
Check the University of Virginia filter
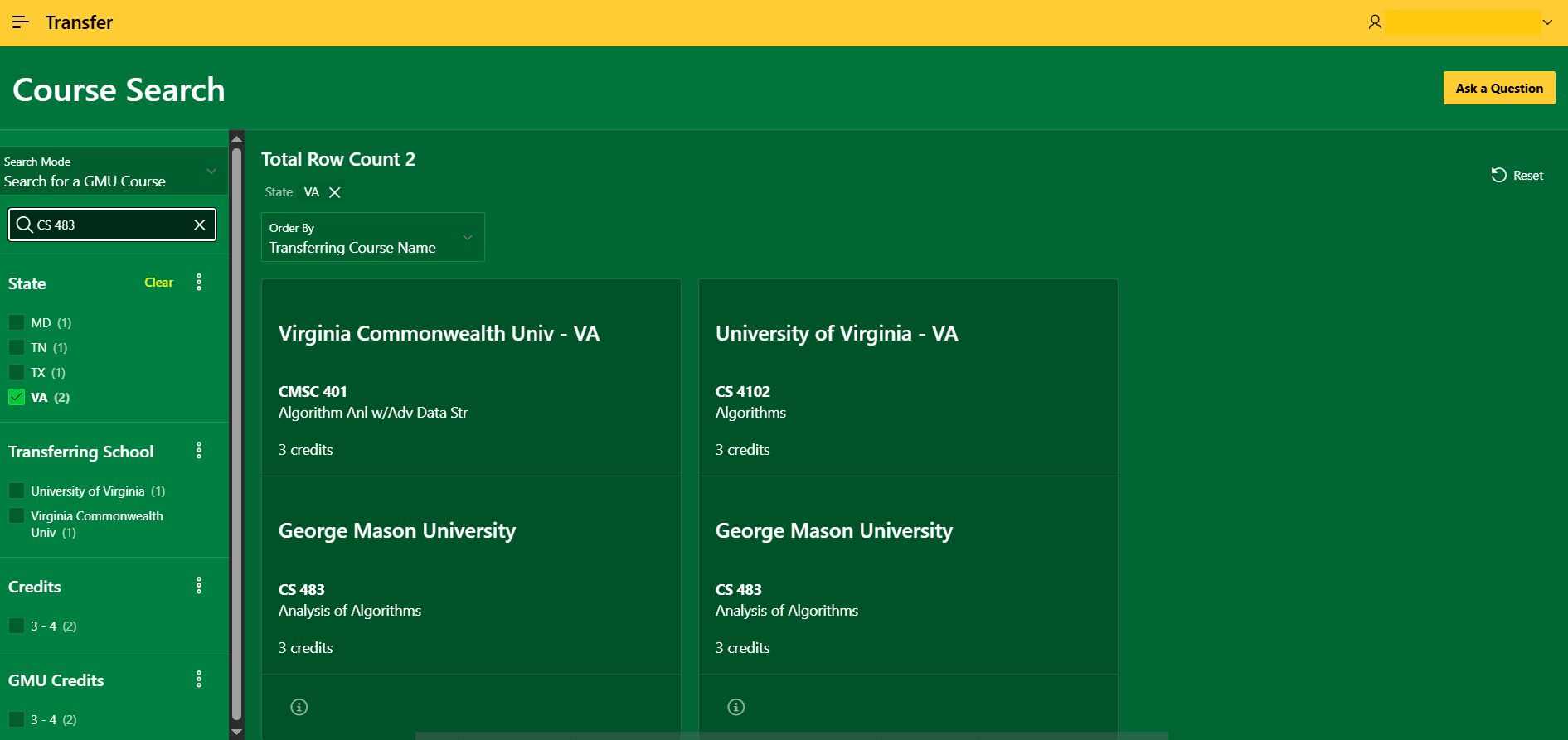point(17,491)
